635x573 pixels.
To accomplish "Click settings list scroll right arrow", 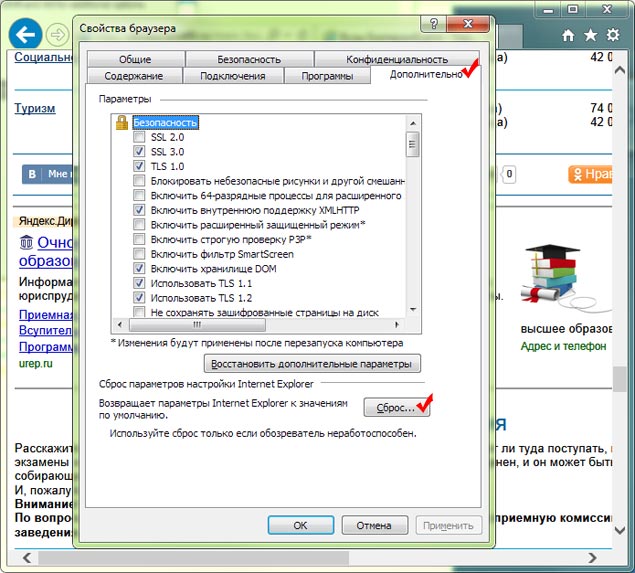I will 397,325.
